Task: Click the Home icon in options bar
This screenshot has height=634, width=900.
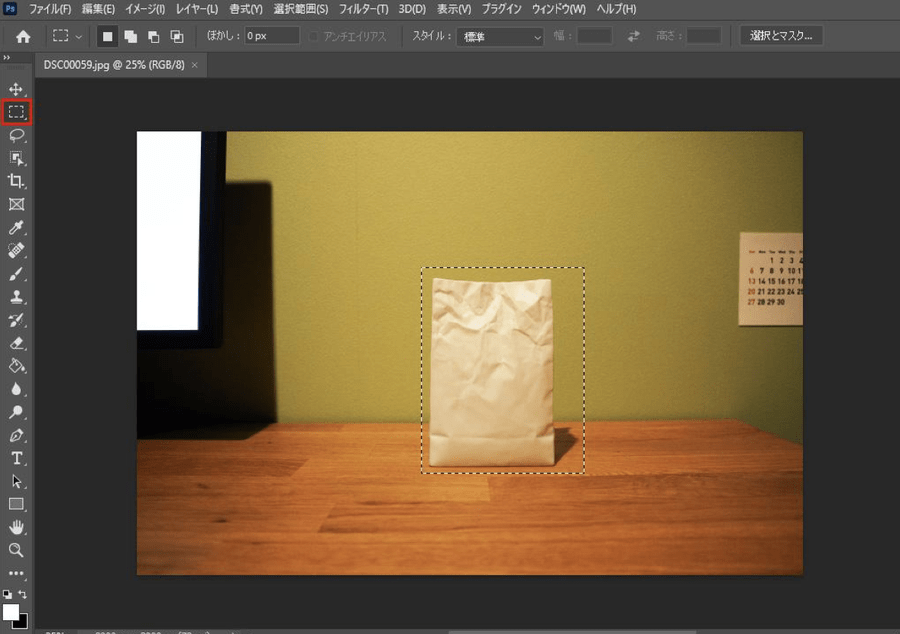Action: 23,37
